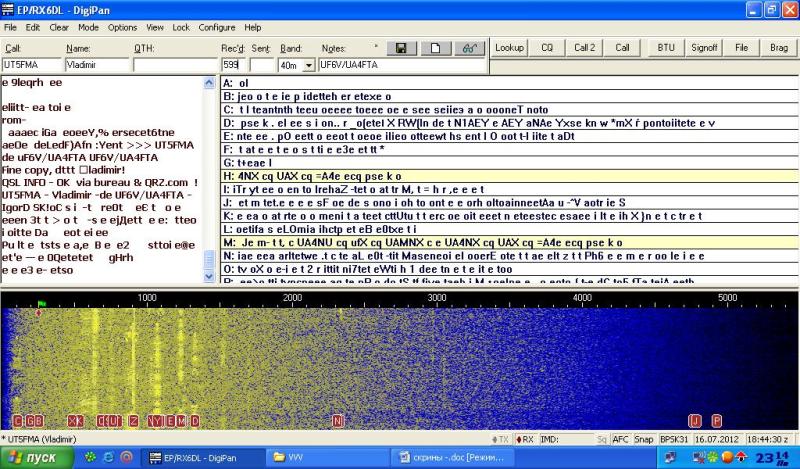Clear the log entry with the blank page icon
The width and height of the screenshot is (800, 469).
pos(435,48)
